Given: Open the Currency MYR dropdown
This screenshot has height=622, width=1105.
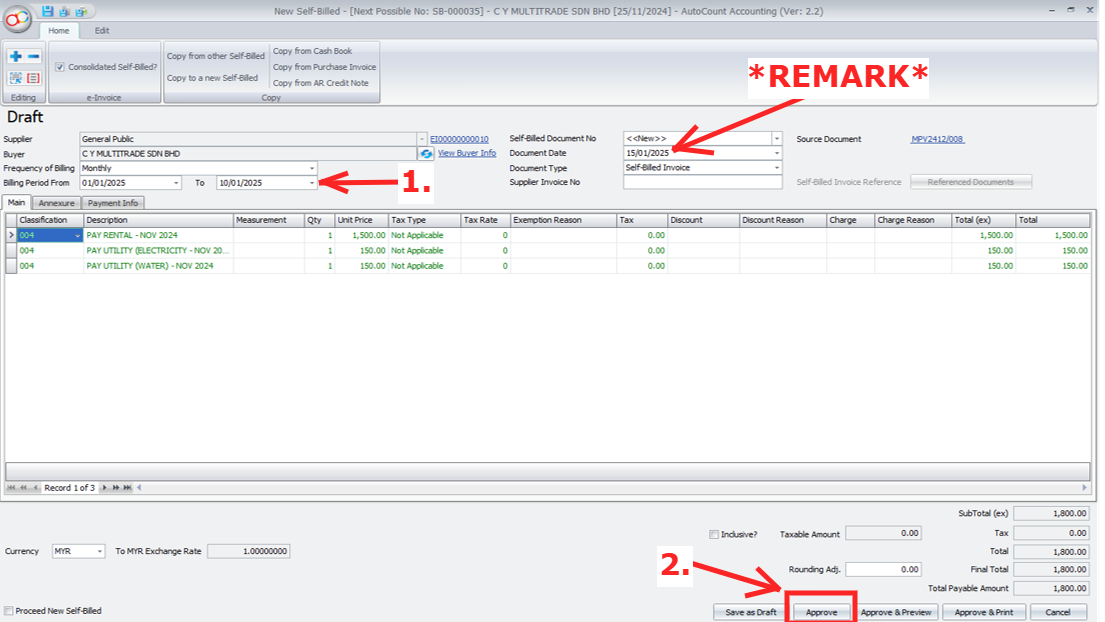Looking at the screenshot, I should tap(99, 551).
